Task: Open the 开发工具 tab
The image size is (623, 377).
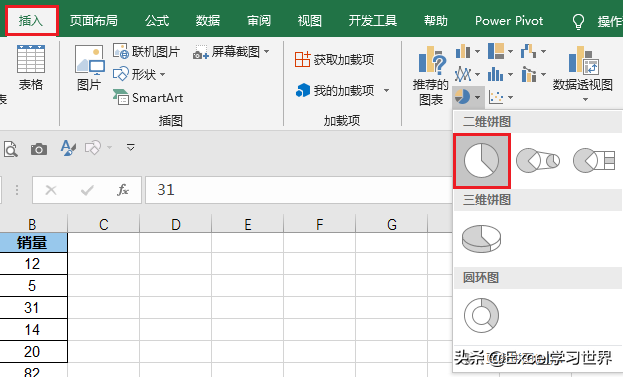Action: (x=373, y=21)
